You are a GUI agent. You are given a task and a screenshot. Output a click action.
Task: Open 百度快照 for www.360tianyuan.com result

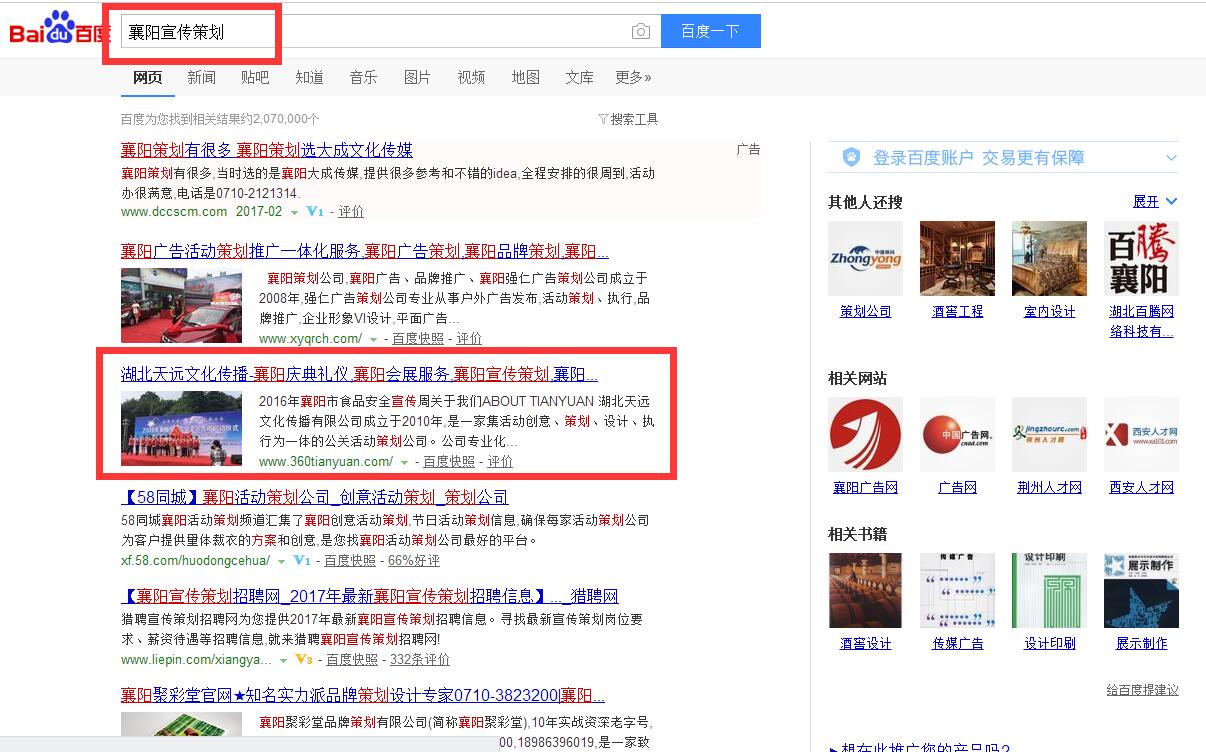449,461
